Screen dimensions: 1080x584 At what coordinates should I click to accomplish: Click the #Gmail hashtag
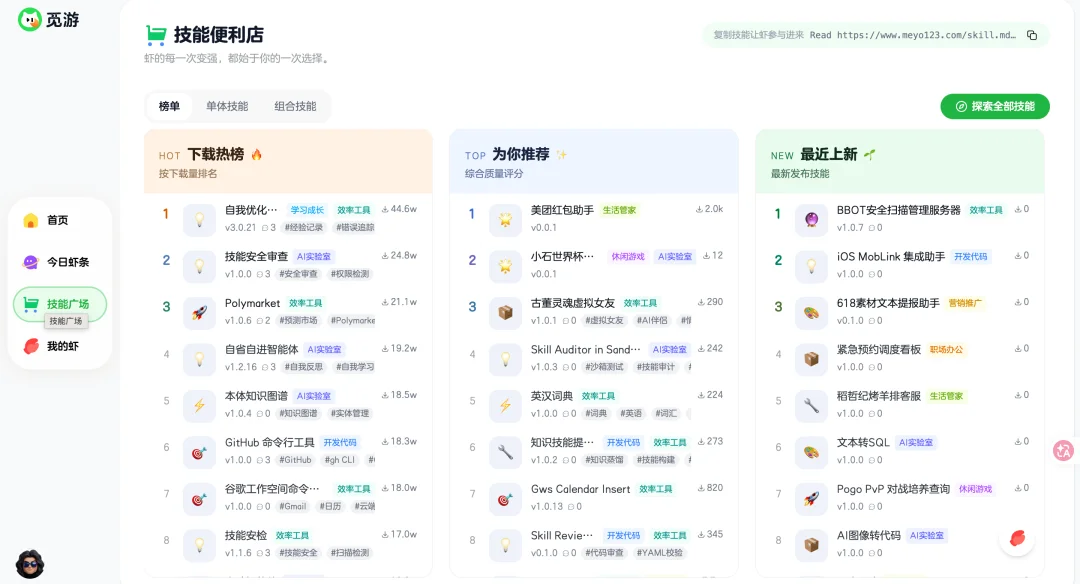coord(293,506)
